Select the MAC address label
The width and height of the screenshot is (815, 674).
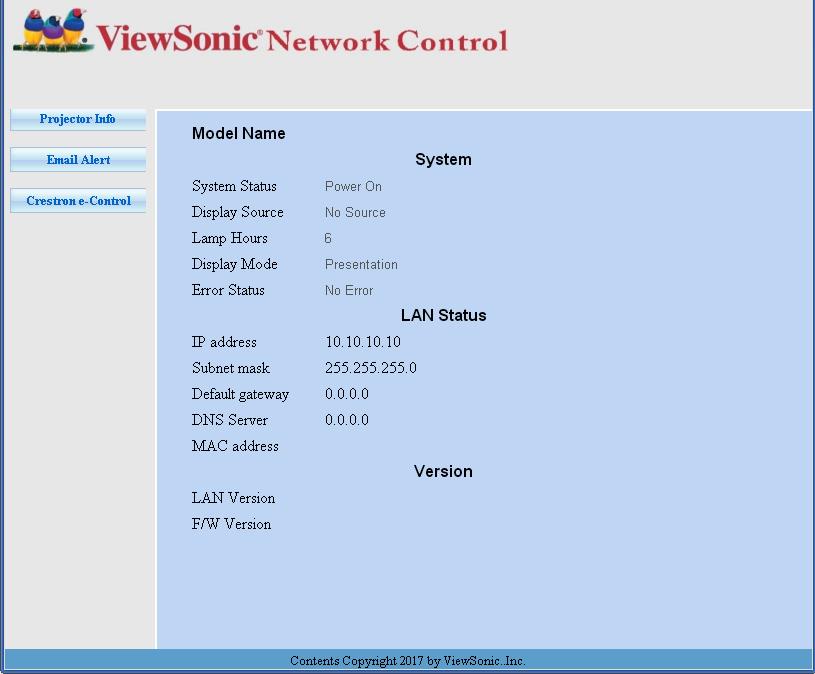pos(235,446)
